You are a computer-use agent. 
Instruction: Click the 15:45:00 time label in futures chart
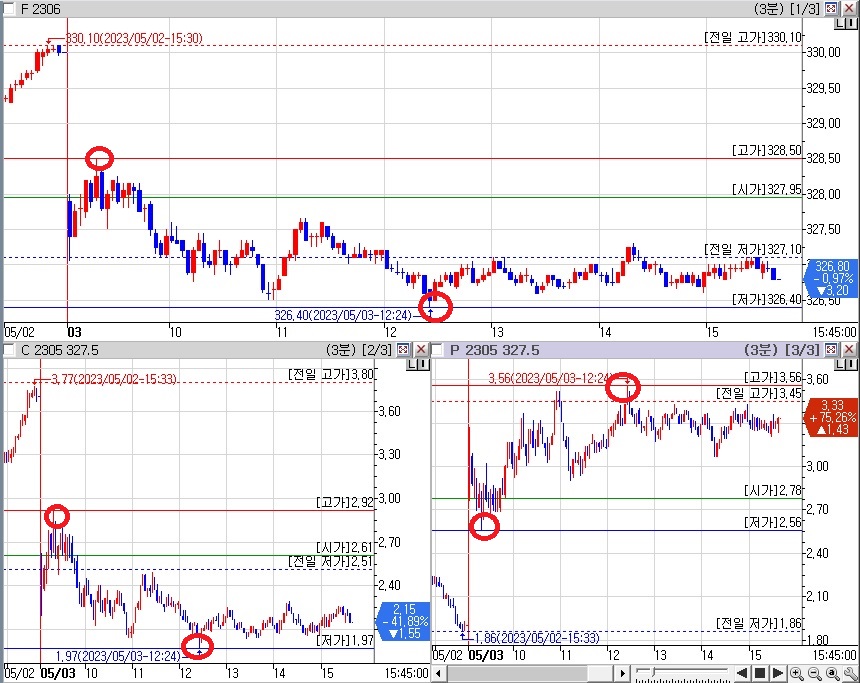coord(834,332)
